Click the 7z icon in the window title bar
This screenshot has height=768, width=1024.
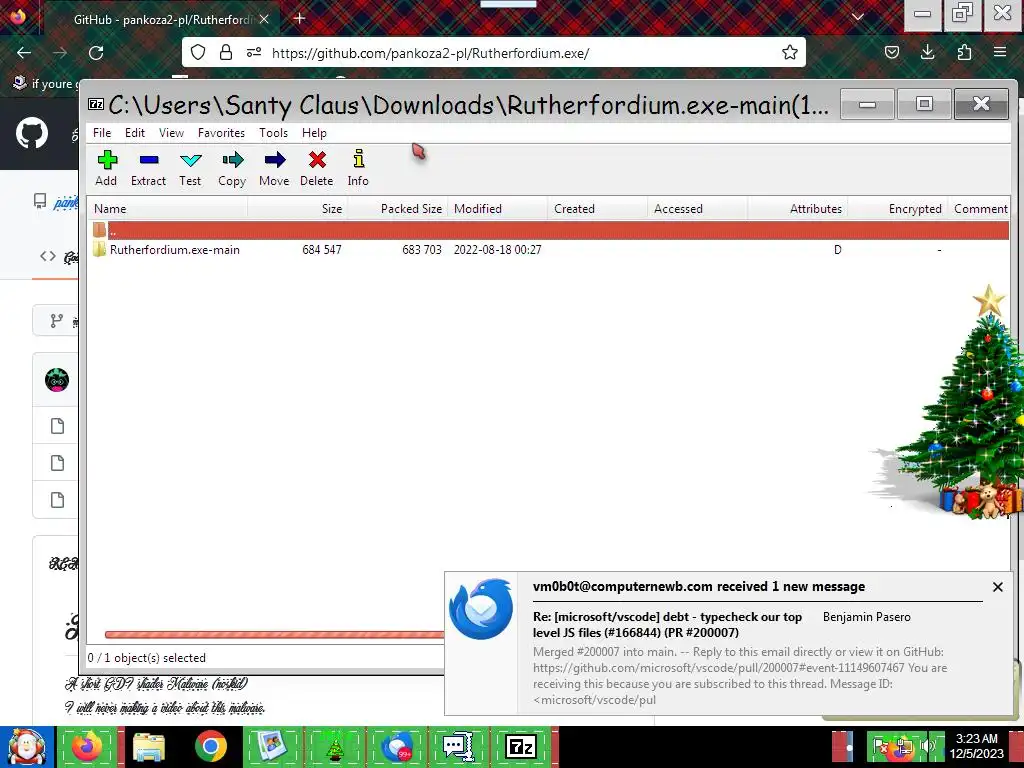(x=96, y=104)
